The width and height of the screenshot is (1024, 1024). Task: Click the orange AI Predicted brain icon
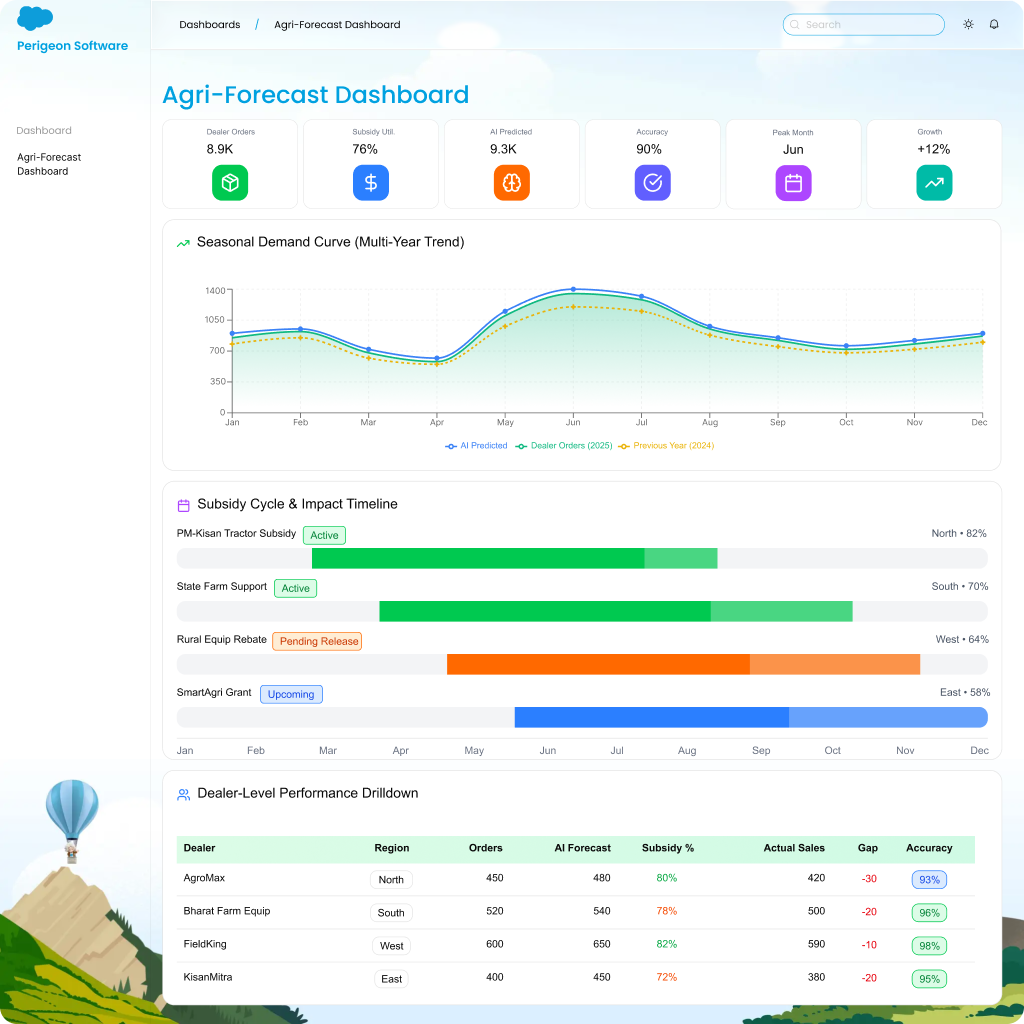tap(512, 183)
